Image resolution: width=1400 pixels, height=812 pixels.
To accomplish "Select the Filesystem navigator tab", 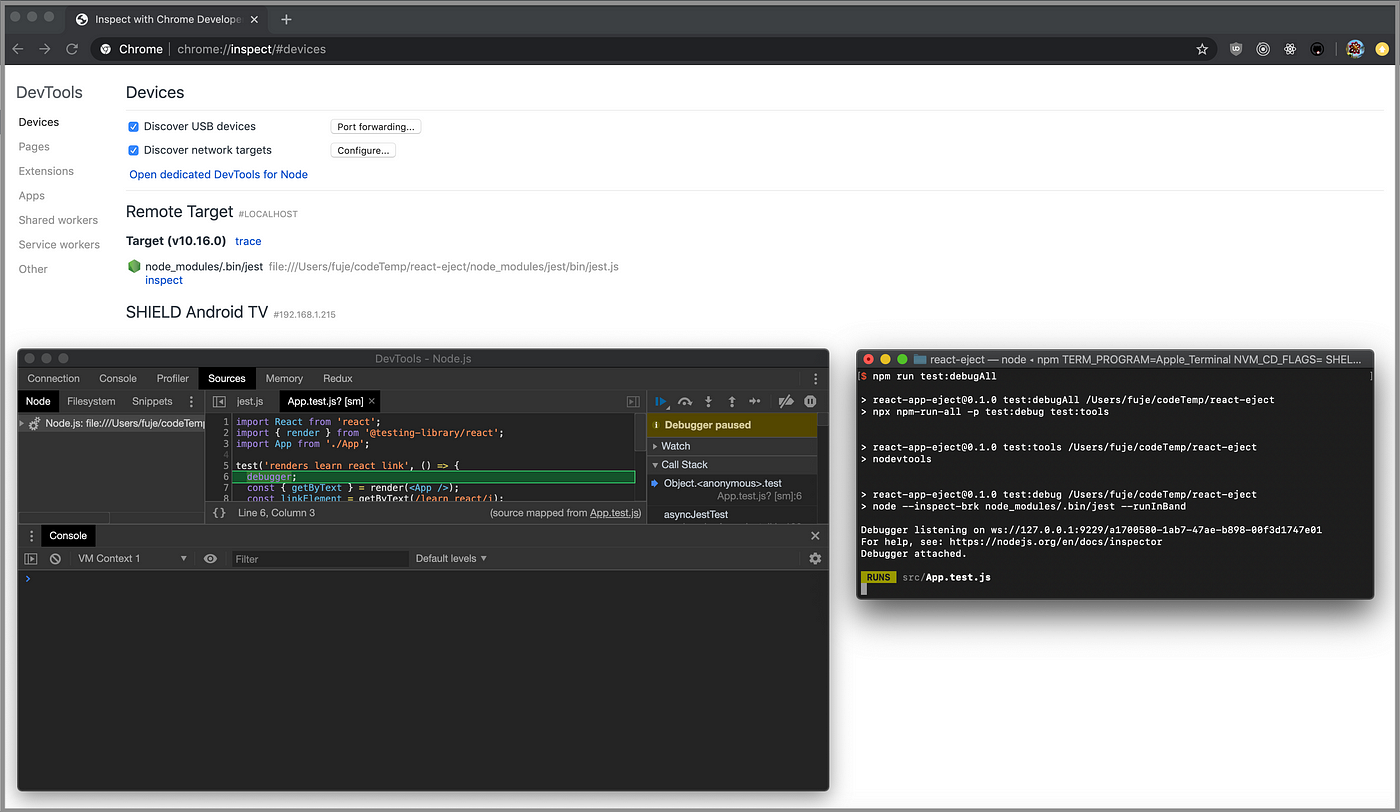I will 91,402.
